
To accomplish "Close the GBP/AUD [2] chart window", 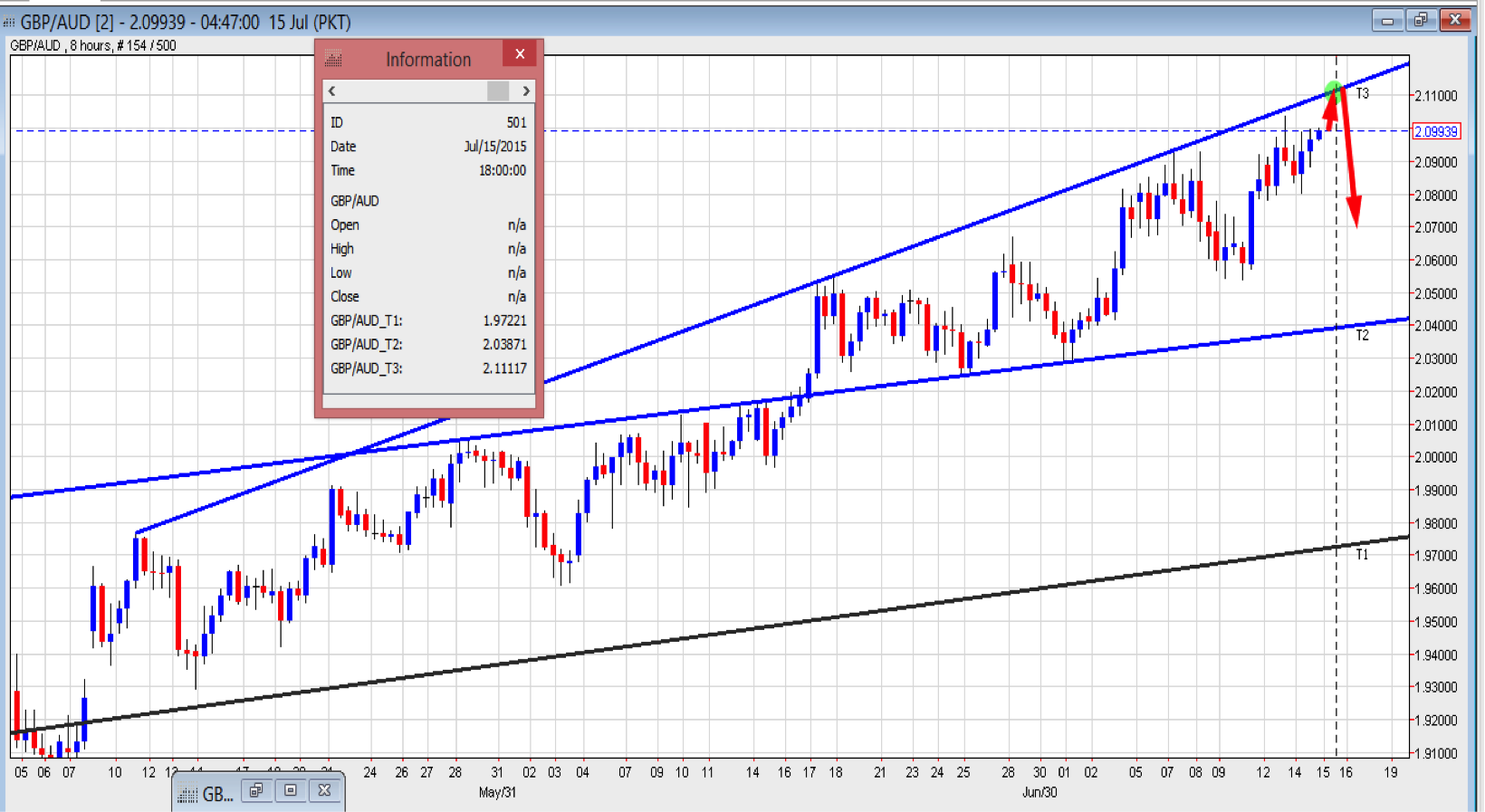I will tap(1455, 20).
